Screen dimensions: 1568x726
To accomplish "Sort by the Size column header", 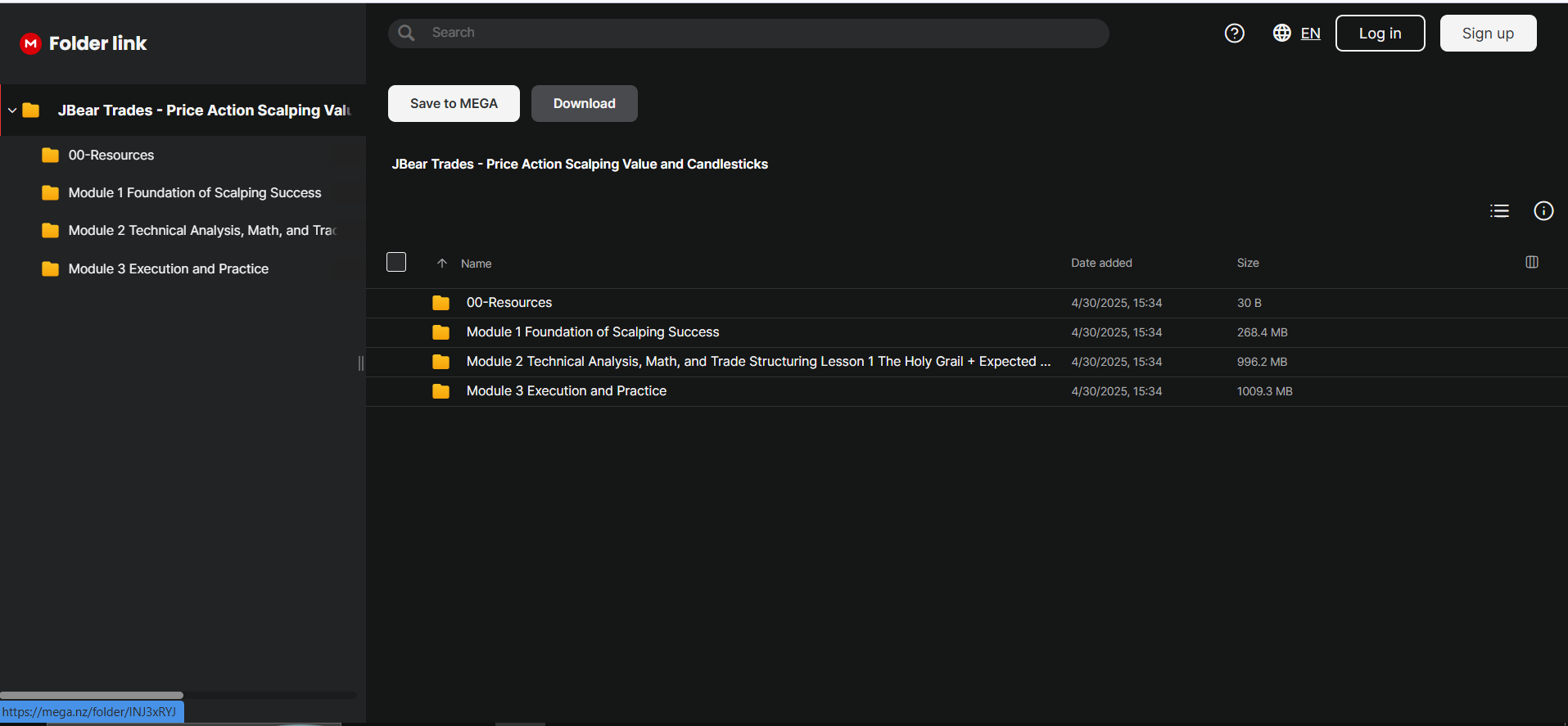I will click(1248, 263).
